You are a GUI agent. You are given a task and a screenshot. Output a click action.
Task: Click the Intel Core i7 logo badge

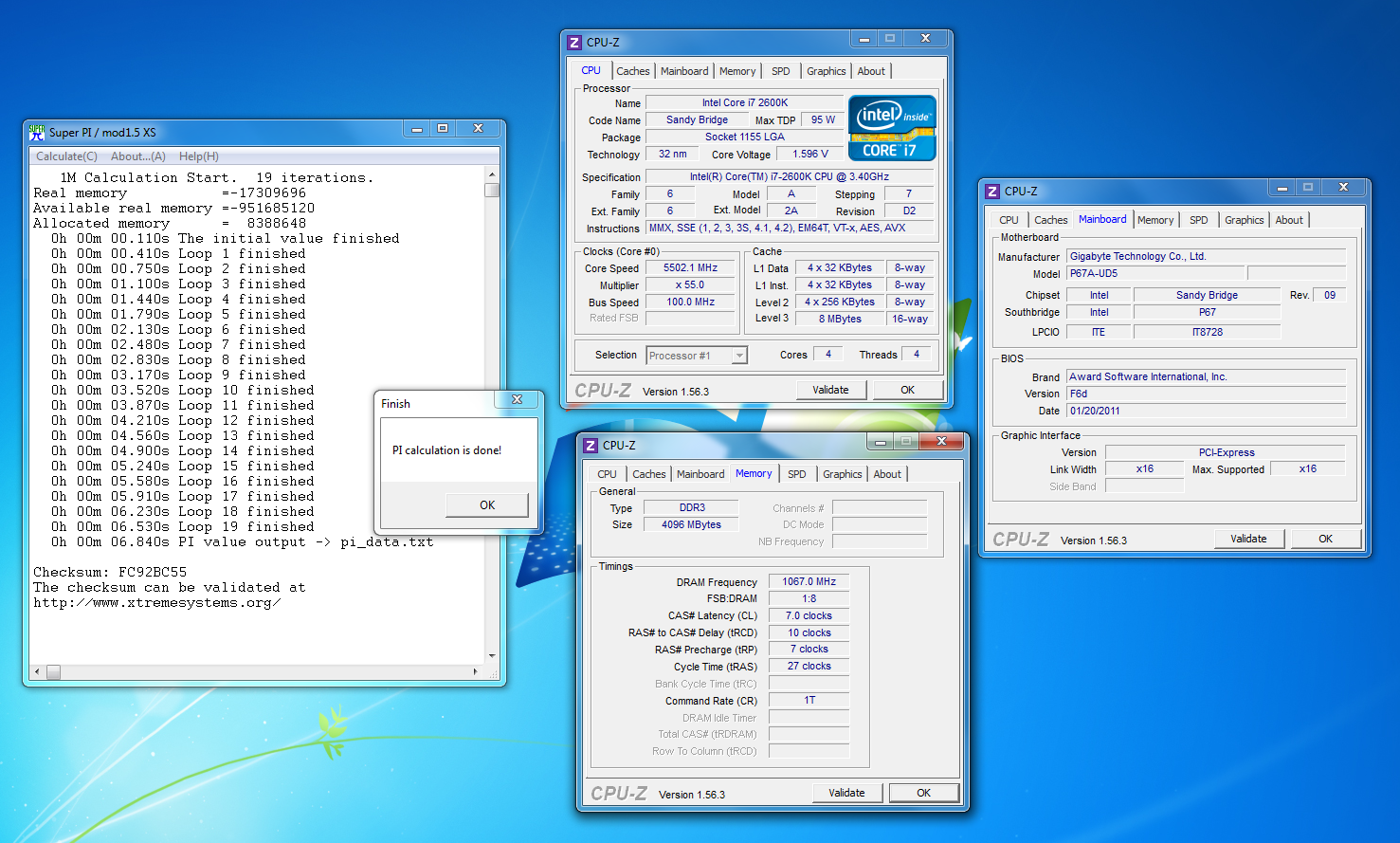(892, 128)
